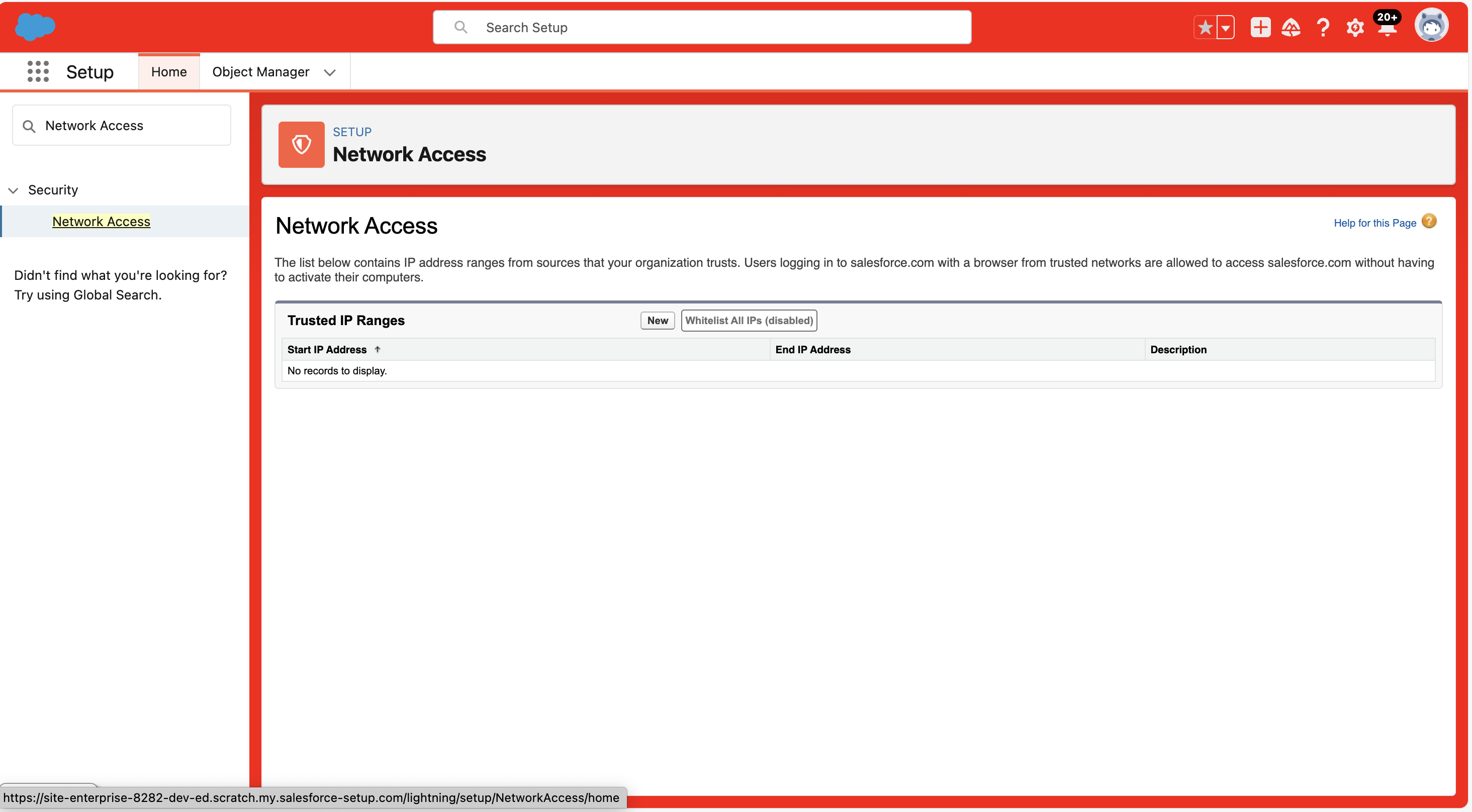Focus the Search Setup field
Viewport: 1472px width, 812px height.
[702, 27]
